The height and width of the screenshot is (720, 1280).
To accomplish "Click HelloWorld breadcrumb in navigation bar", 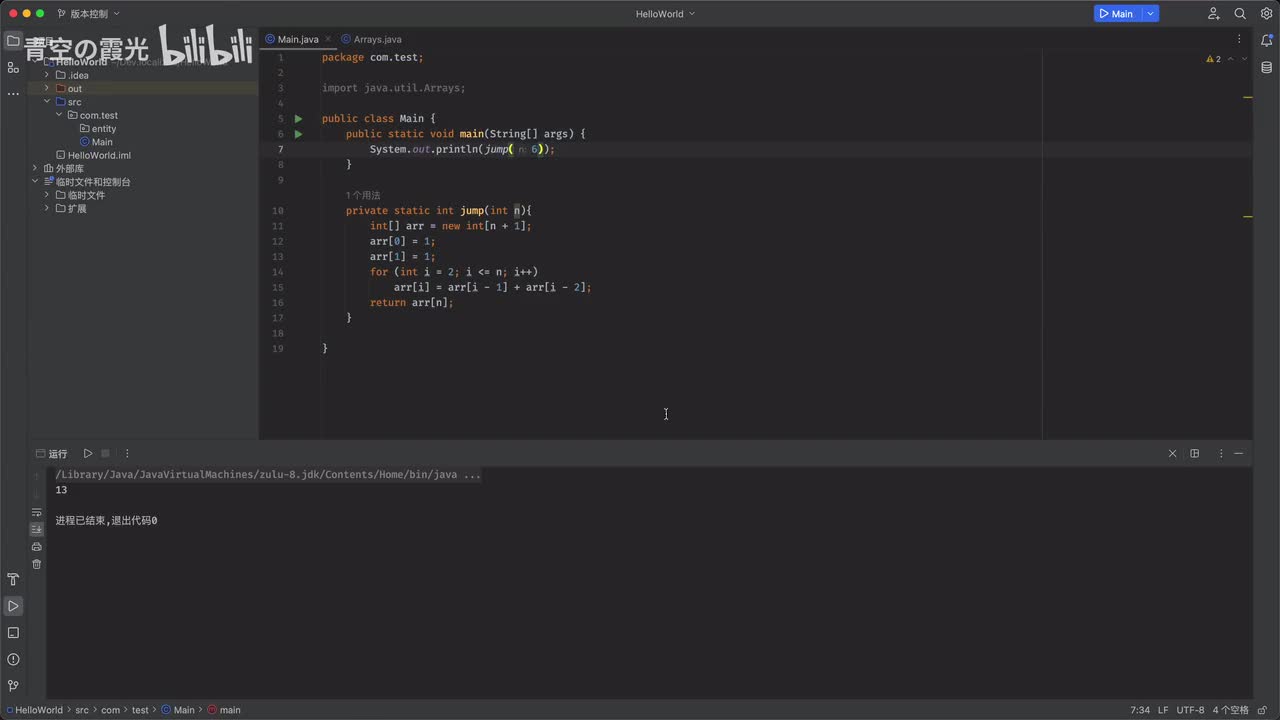I will [x=34, y=710].
